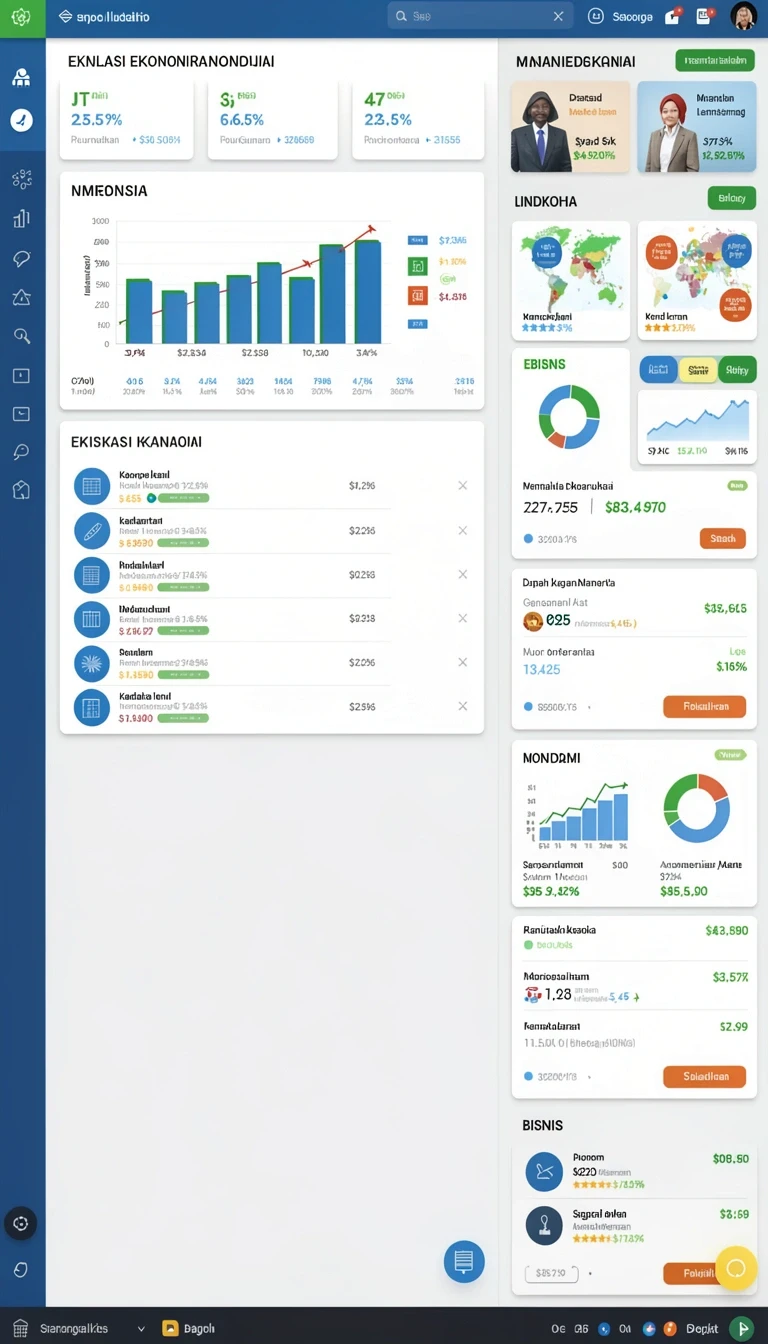Image resolution: width=768 pixels, height=1344 pixels.
Task: Switch to the green Stiry tab
Action: [x=737, y=370]
